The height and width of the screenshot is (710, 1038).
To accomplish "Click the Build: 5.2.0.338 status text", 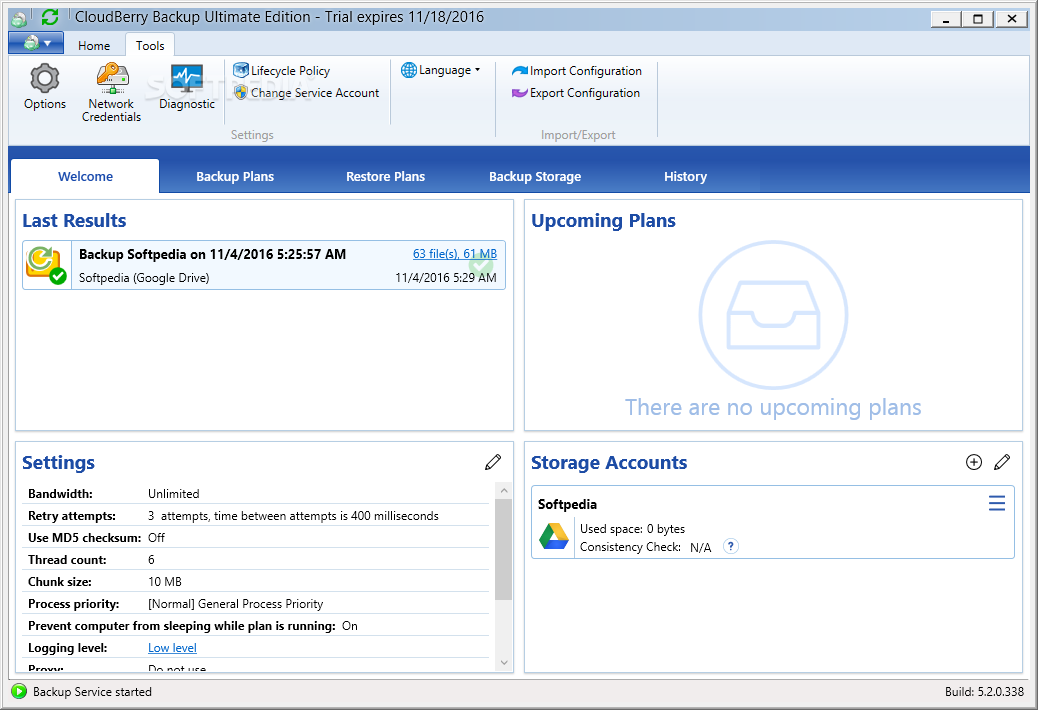I will [984, 691].
